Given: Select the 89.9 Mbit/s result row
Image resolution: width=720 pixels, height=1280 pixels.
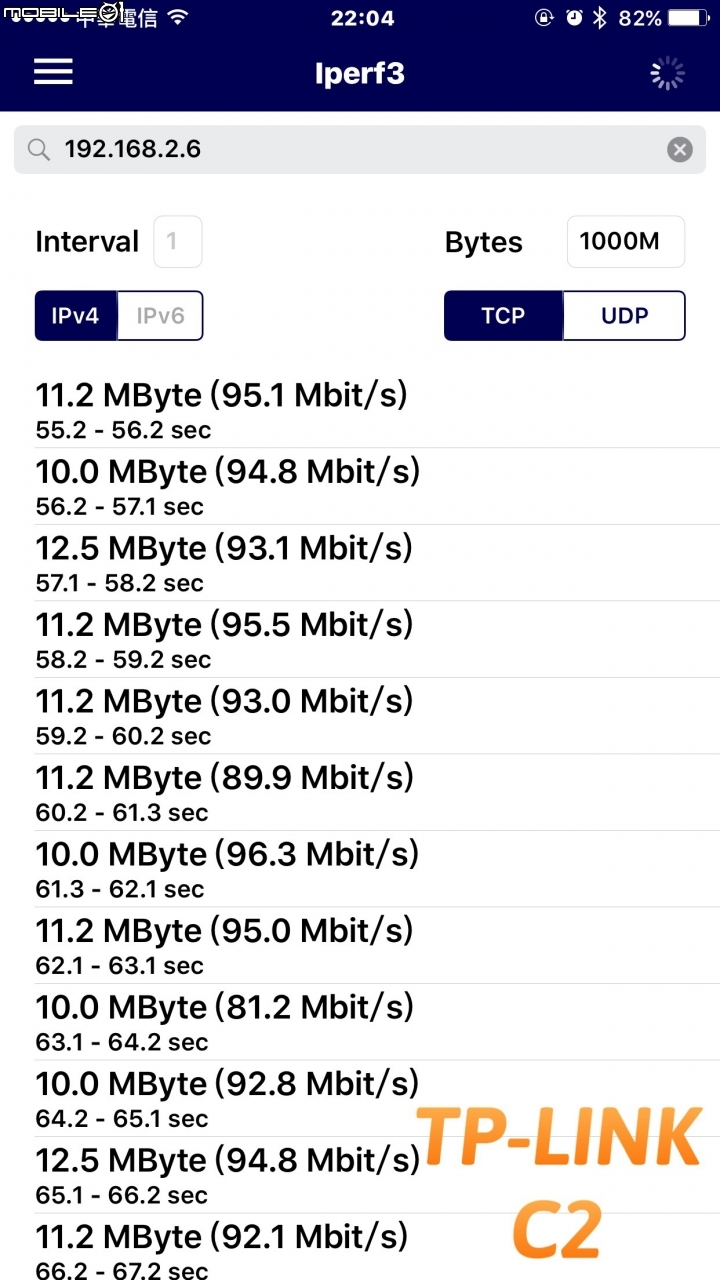Looking at the screenshot, I should pyautogui.click(x=360, y=793).
